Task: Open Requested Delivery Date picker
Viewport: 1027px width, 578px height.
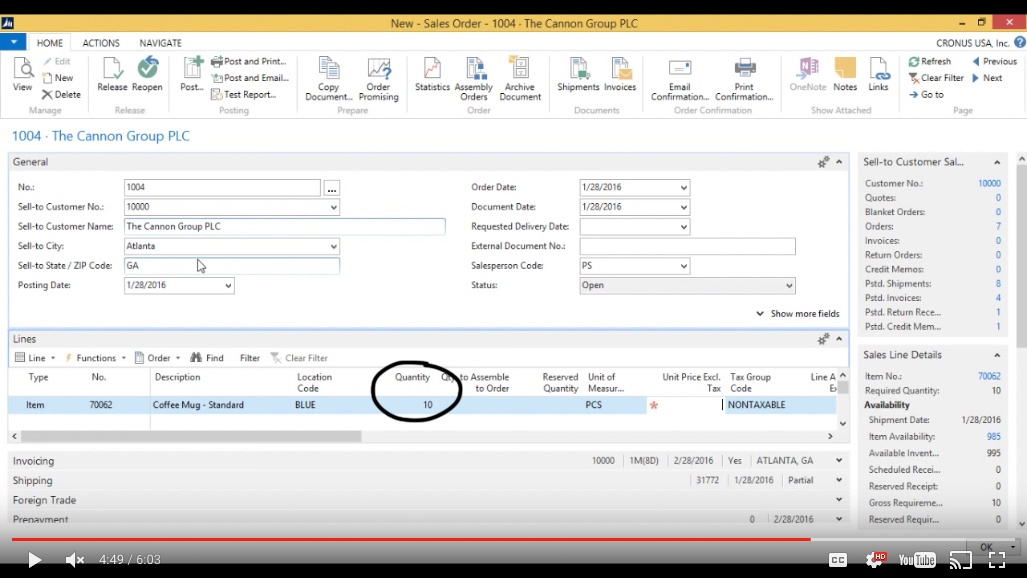Action: tap(684, 227)
